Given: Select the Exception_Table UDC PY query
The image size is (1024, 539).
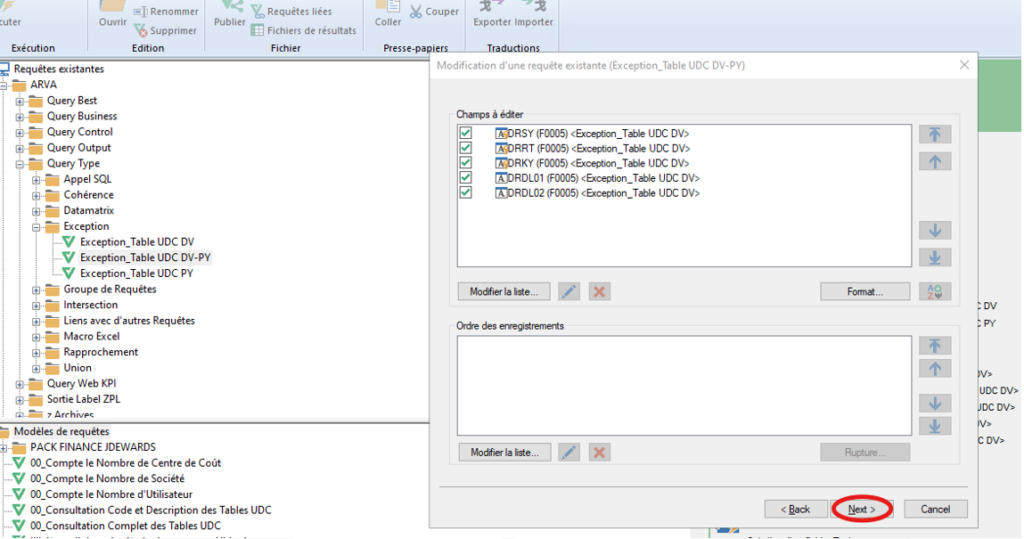Looking at the screenshot, I should [137, 273].
